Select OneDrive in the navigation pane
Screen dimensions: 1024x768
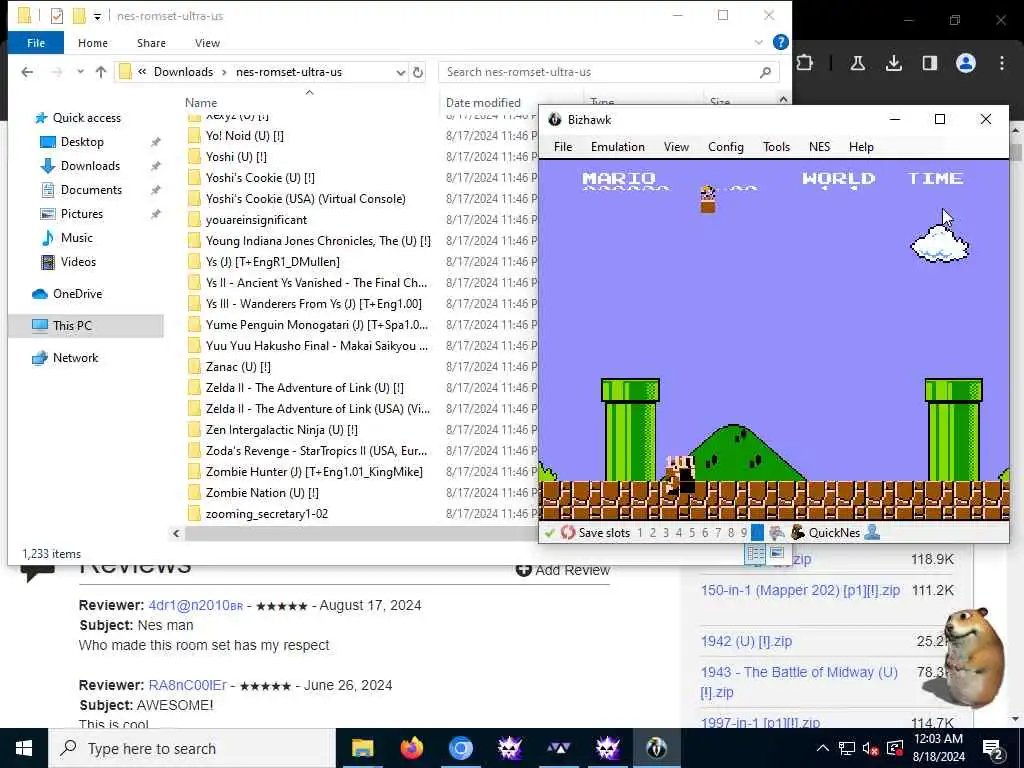pos(77,294)
